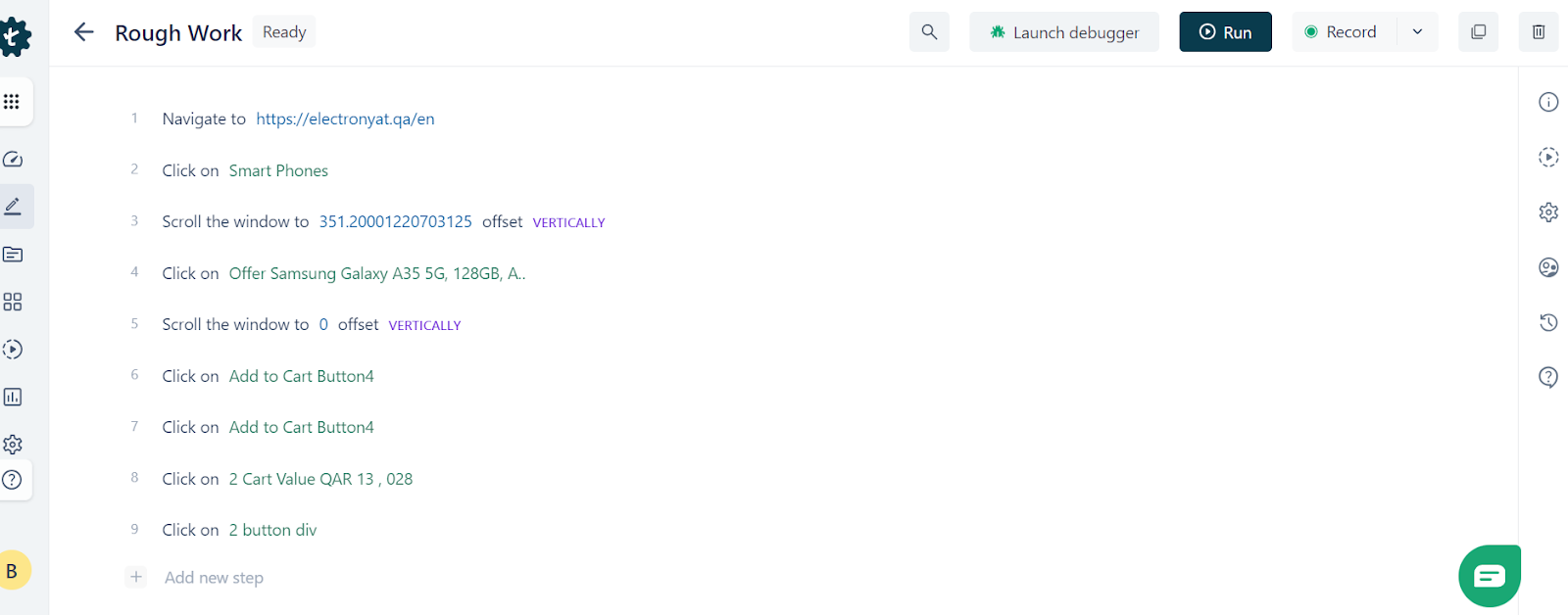This screenshot has height=615, width=1568.
Task: Click the Testsigma gear logo
Action: coord(14,37)
